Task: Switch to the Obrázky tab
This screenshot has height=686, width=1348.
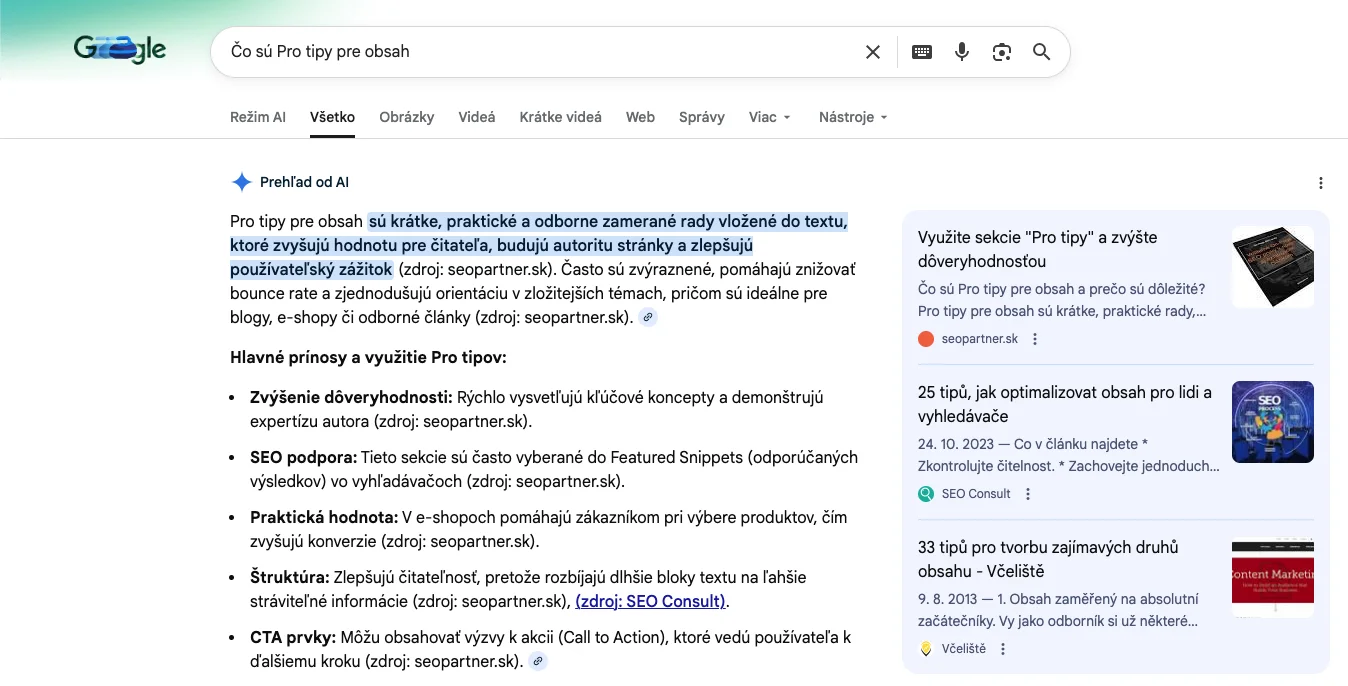Action: tap(406, 117)
